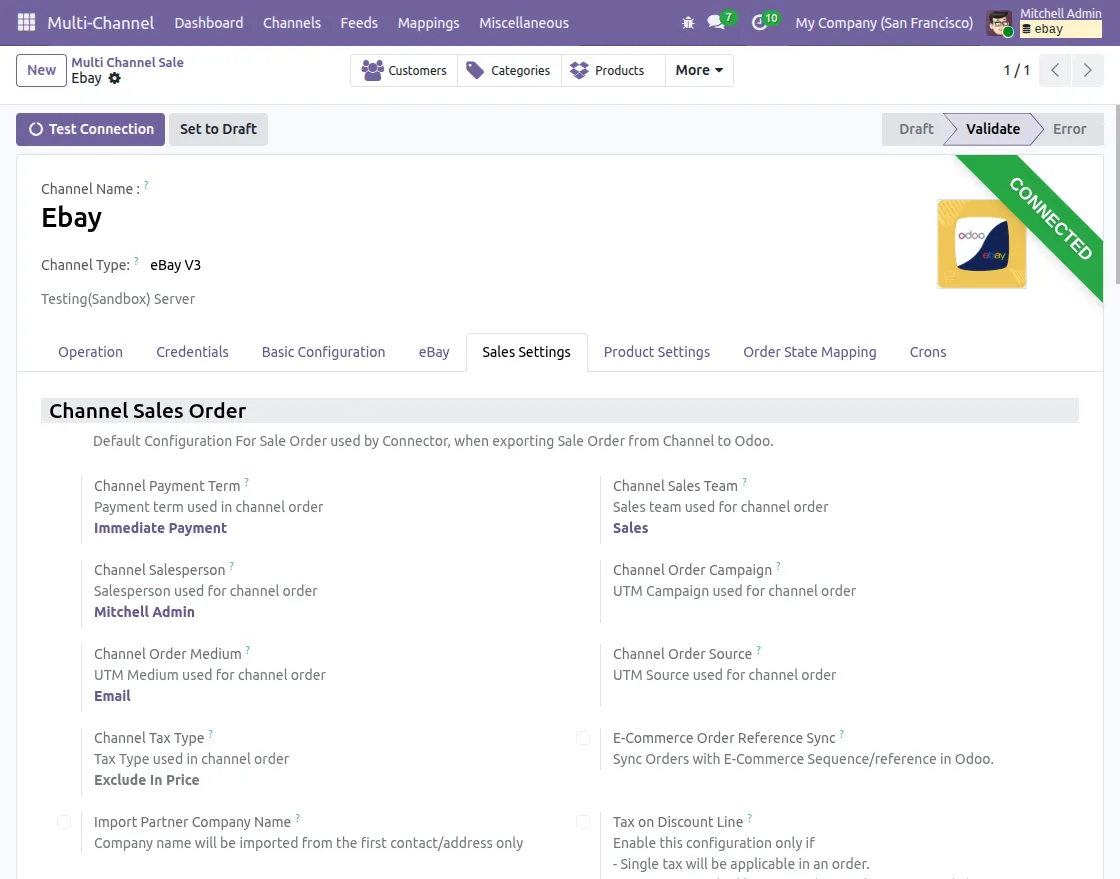Show Channel Order Source help tooltip
The height and width of the screenshot is (879, 1120).
[759, 651]
